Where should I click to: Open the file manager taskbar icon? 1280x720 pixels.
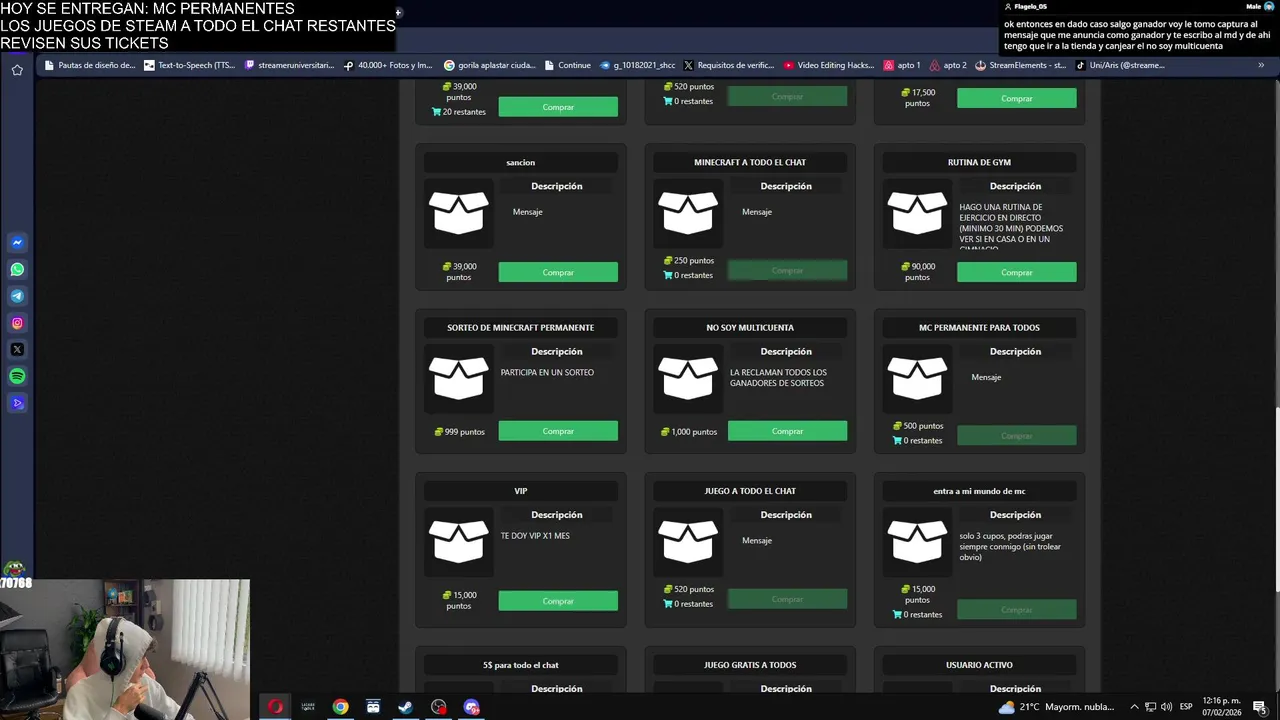coord(373,707)
